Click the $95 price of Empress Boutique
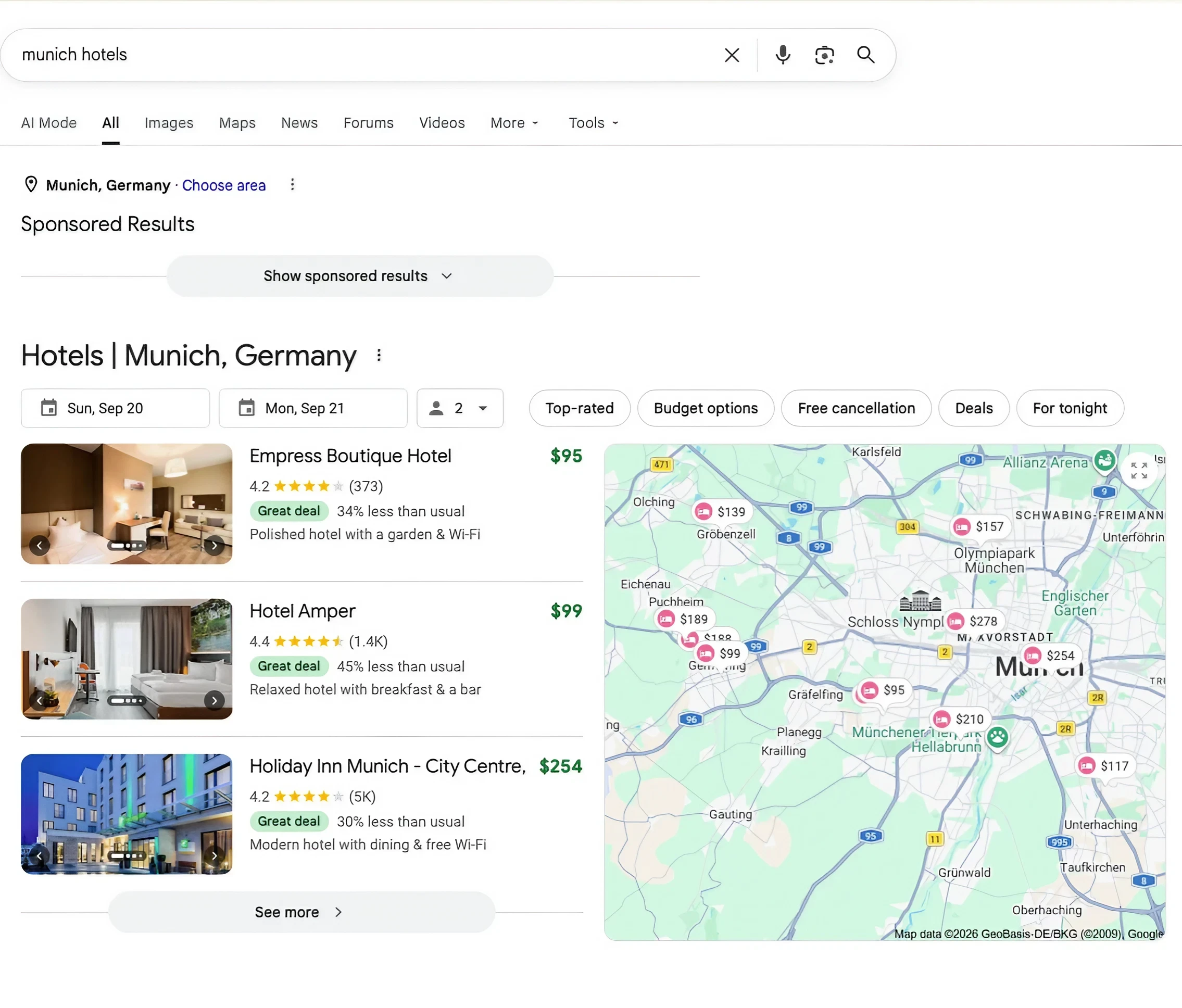 [x=566, y=455]
